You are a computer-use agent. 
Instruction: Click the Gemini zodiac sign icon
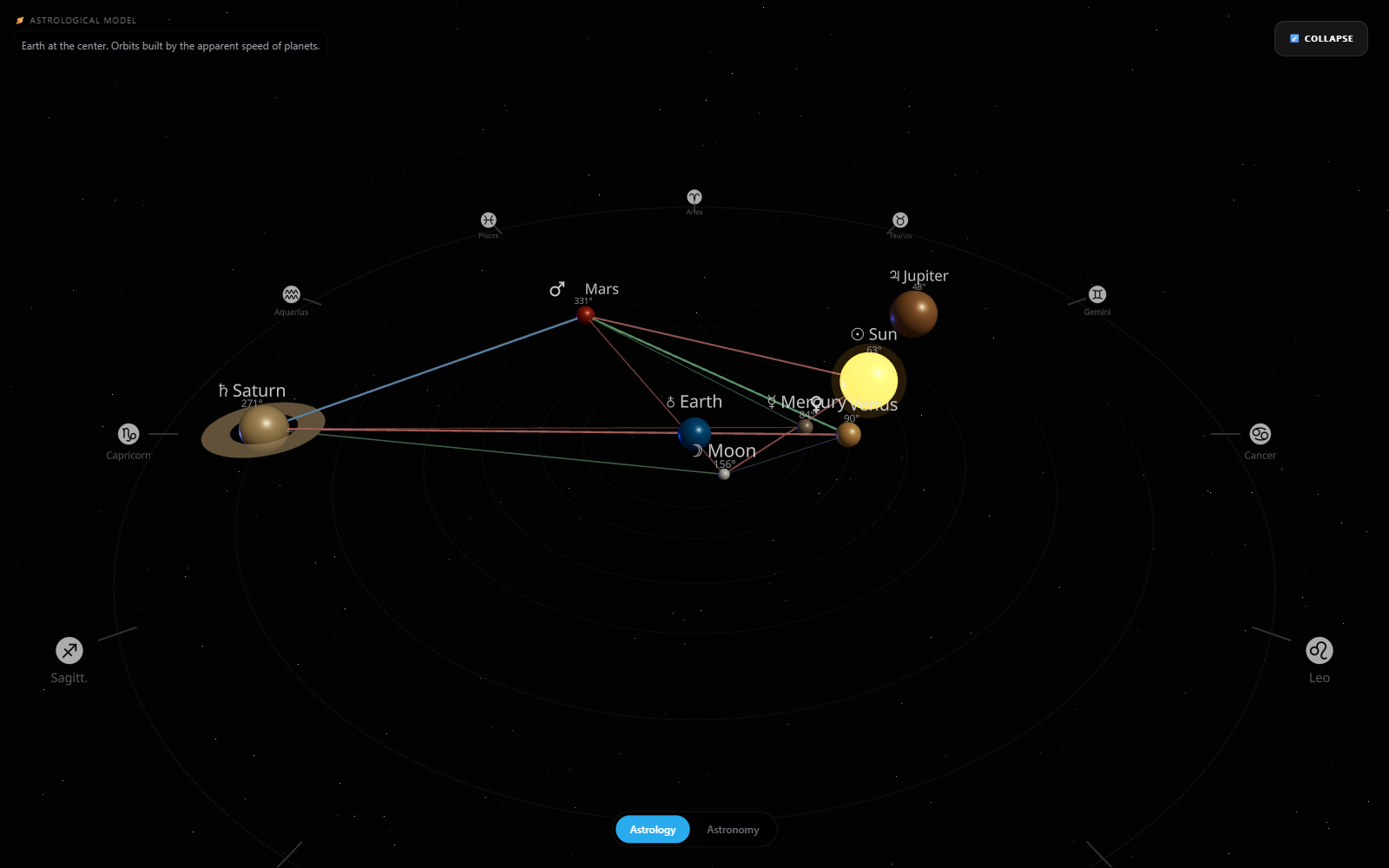pyautogui.click(x=1097, y=294)
